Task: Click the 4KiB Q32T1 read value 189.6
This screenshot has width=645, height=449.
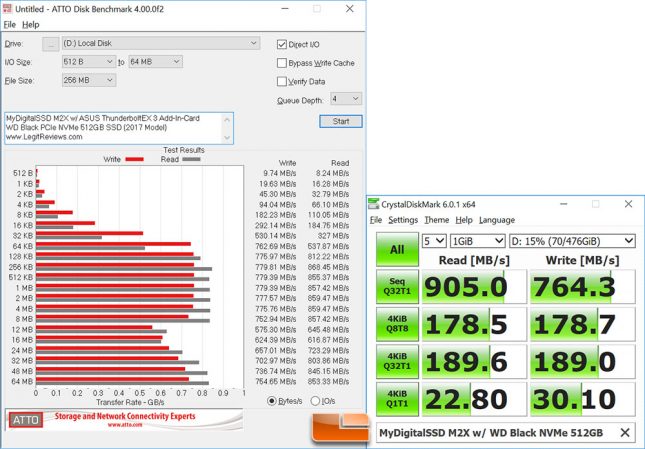Action: pos(474,361)
